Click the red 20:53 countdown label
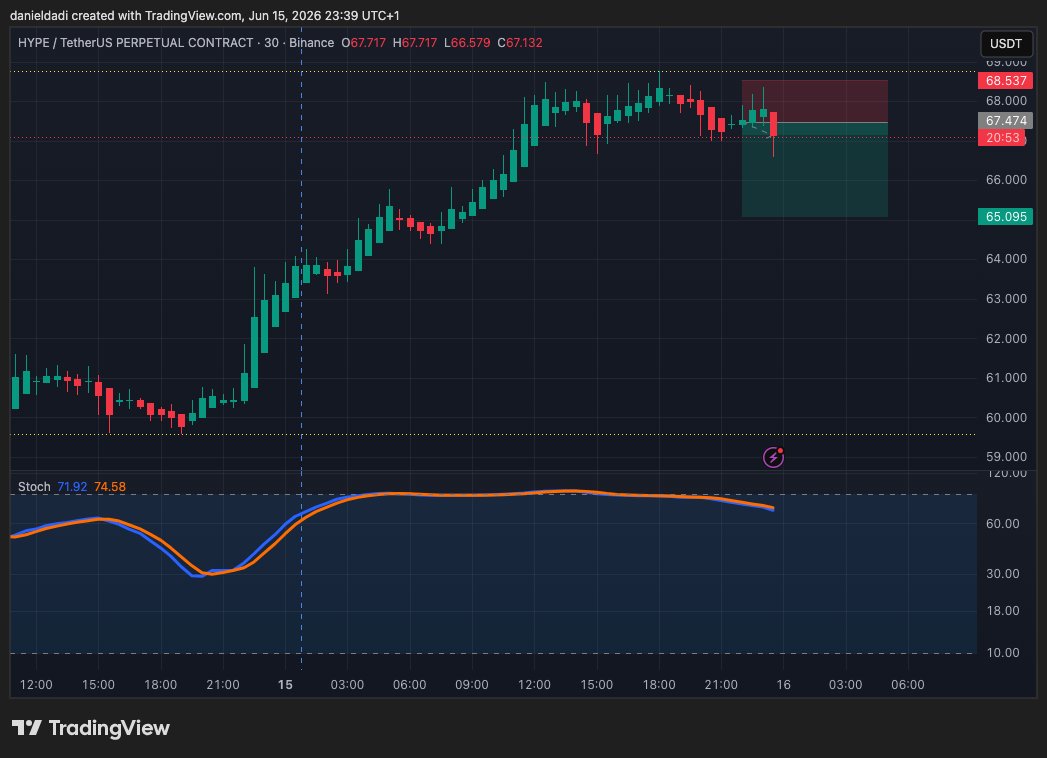This screenshot has height=758, width=1047. (1002, 138)
